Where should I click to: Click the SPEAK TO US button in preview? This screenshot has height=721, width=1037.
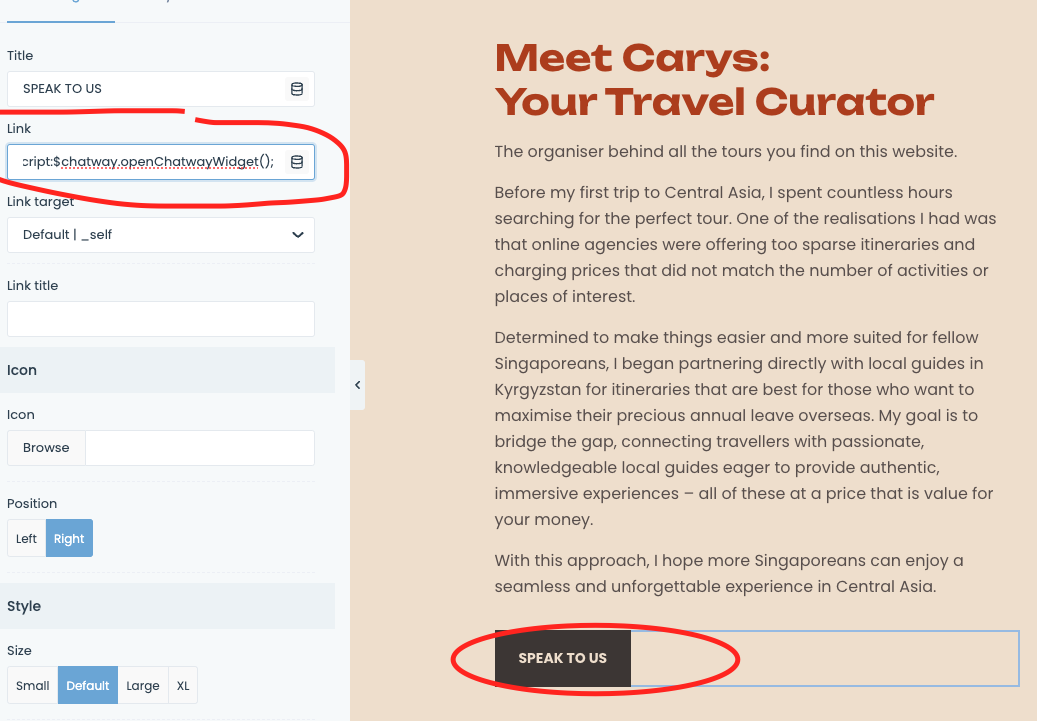(x=563, y=658)
